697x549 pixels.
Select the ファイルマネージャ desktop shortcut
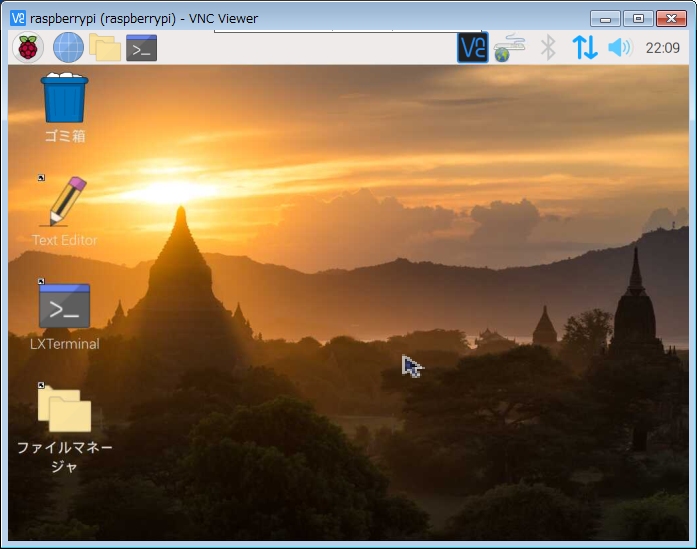click(64, 427)
